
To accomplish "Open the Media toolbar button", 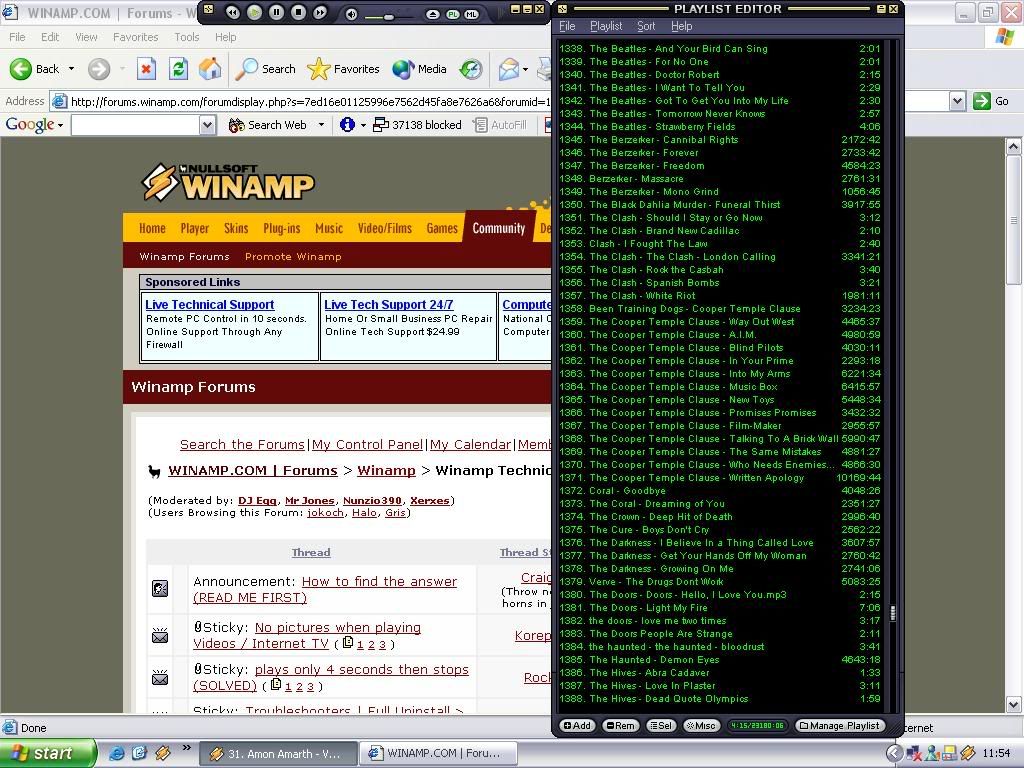I will [x=419, y=69].
